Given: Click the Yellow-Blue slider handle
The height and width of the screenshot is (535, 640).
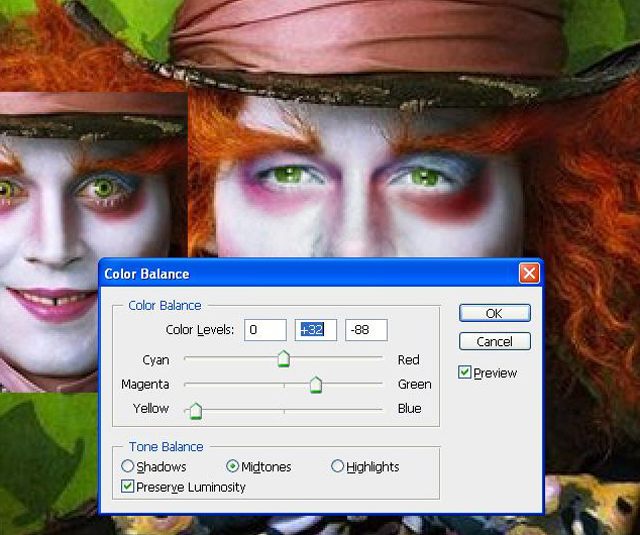Looking at the screenshot, I should (x=196, y=411).
